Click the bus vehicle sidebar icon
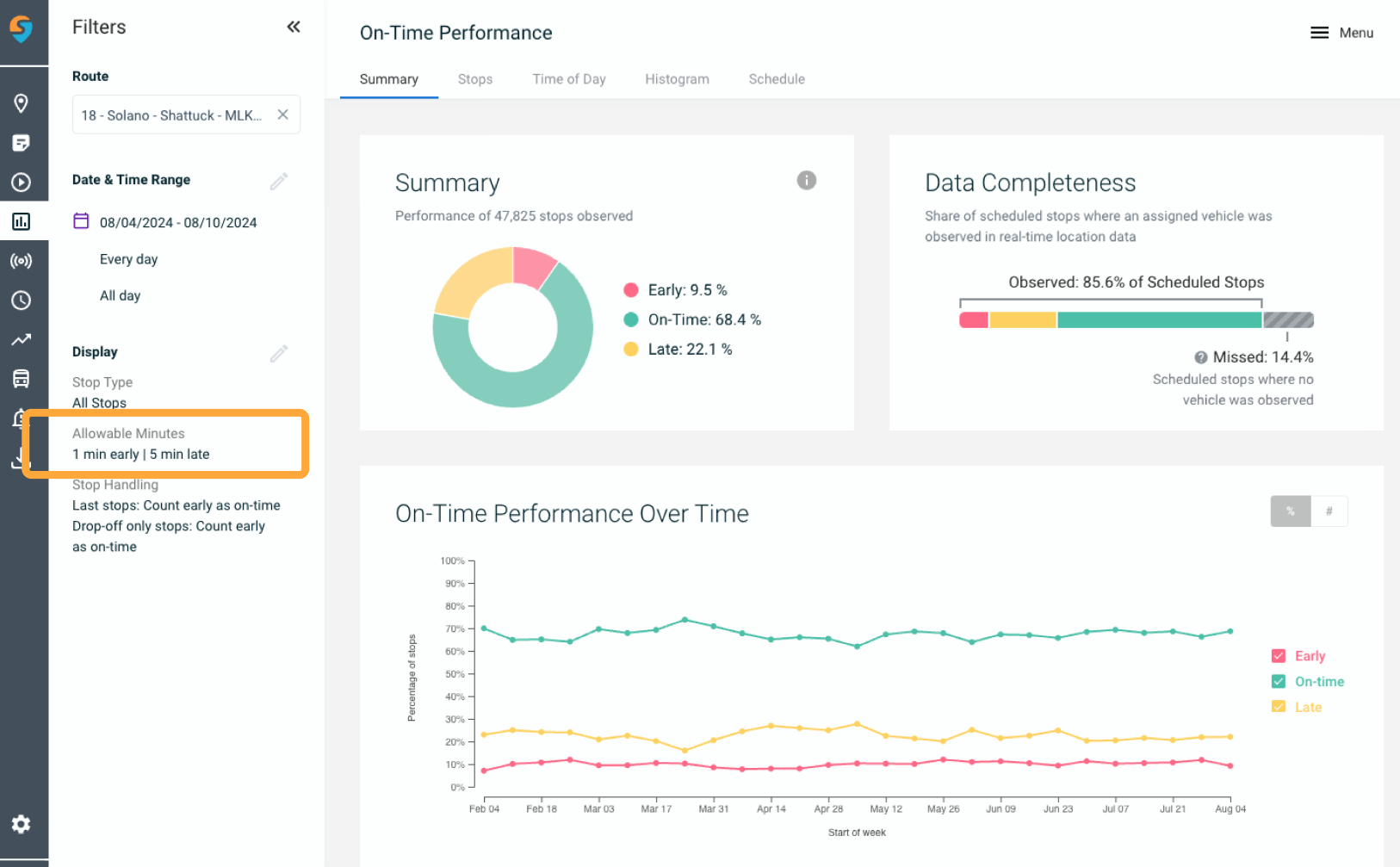This screenshot has height=867, width=1400. coord(22,379)
